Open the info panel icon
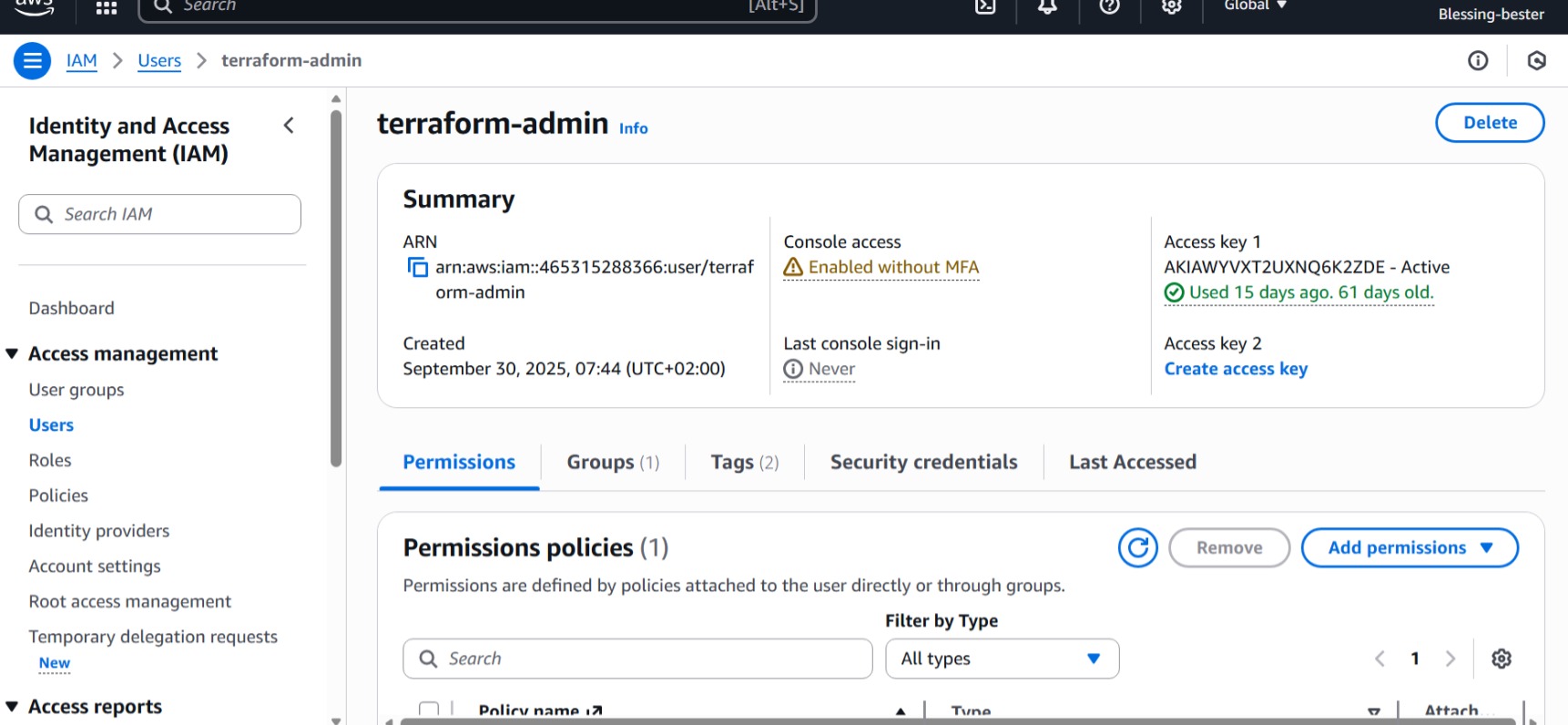 point(1478,61)
